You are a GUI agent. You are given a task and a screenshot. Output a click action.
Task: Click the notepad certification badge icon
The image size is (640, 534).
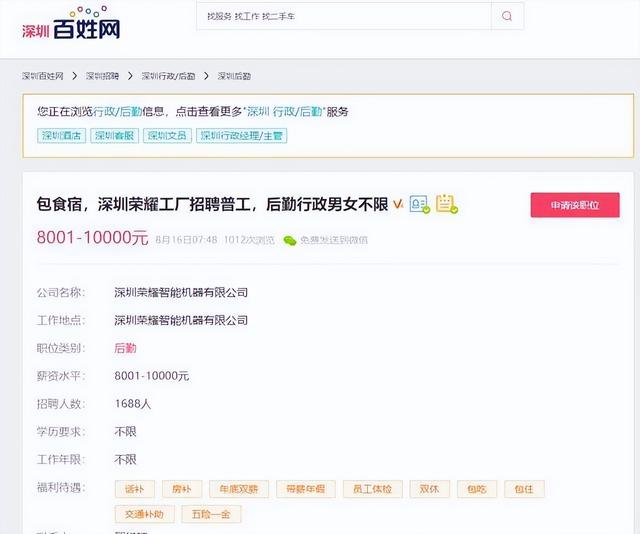coord(447,204)
